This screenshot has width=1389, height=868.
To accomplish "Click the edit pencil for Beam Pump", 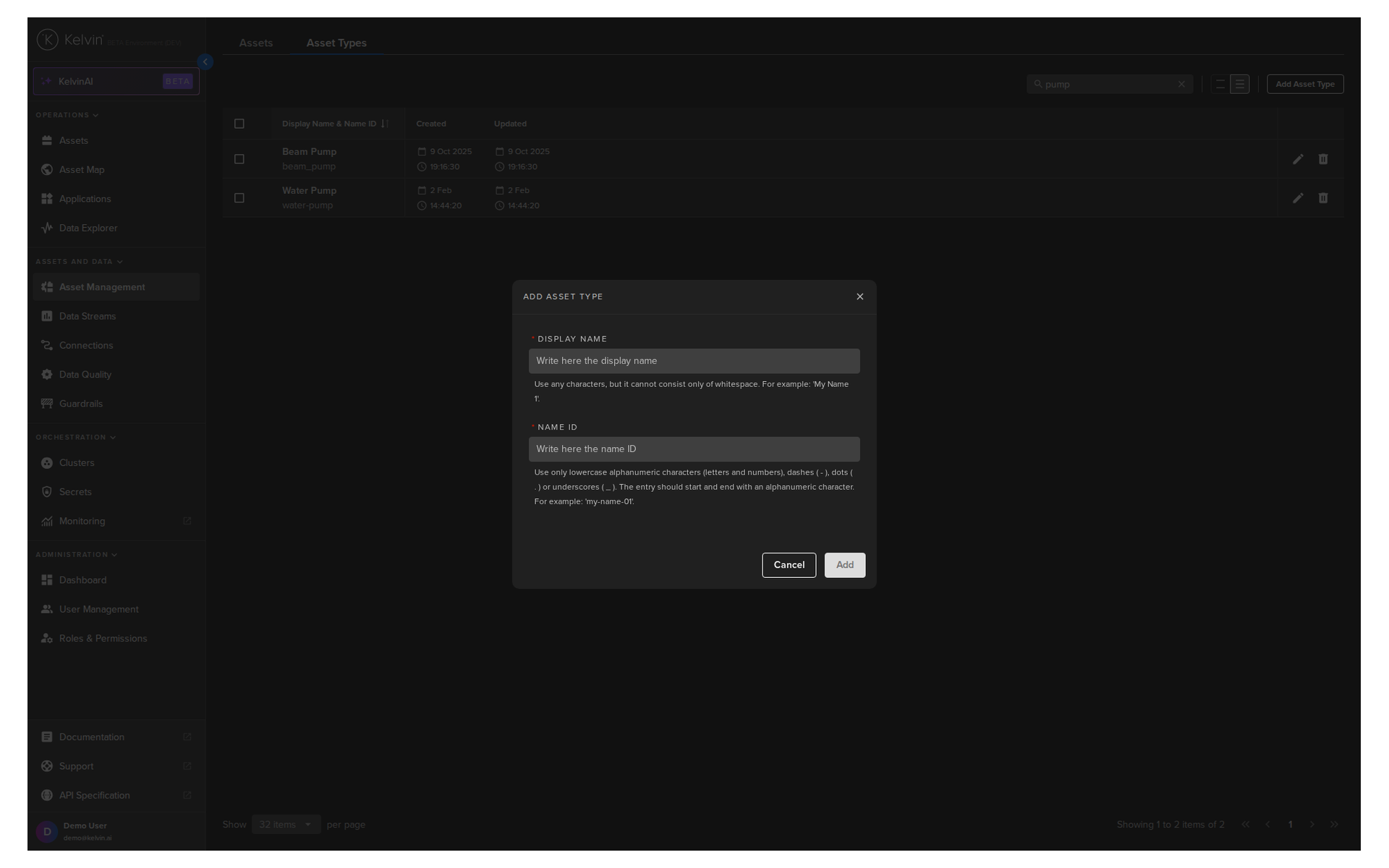I will (1298, 159).
